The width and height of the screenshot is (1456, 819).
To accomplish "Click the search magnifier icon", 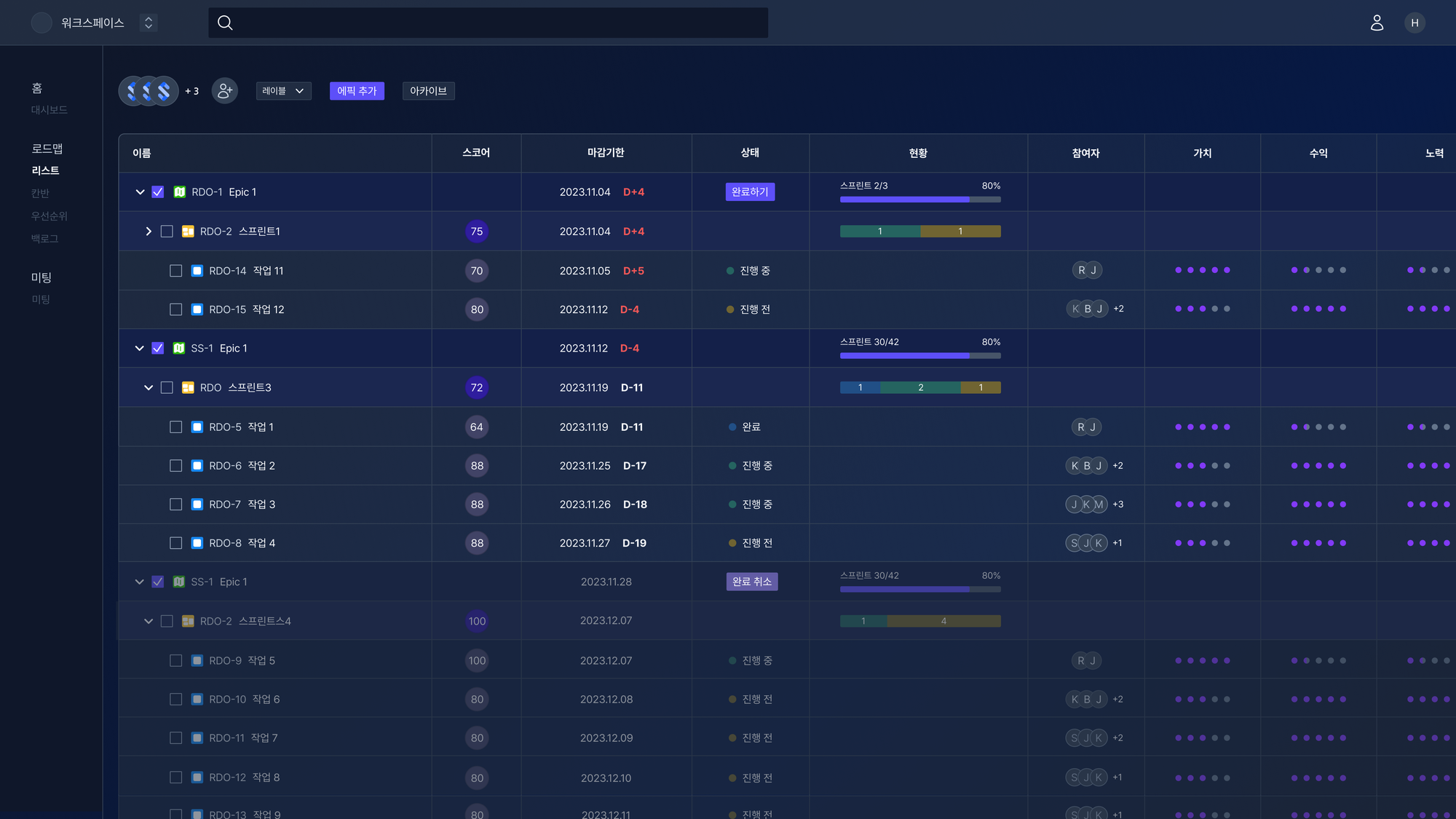I will pyautogui.click(x=225, y=23).
